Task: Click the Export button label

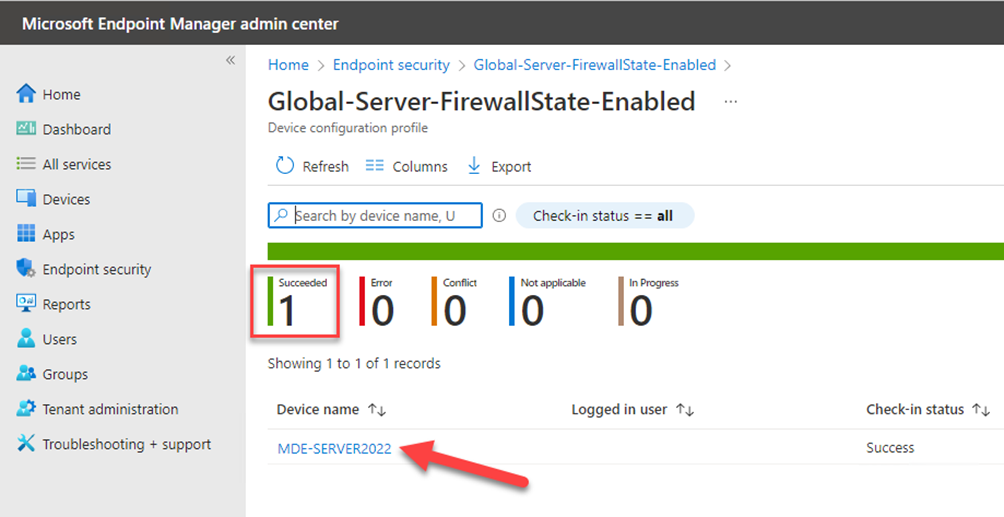Action: click(511, 167)
